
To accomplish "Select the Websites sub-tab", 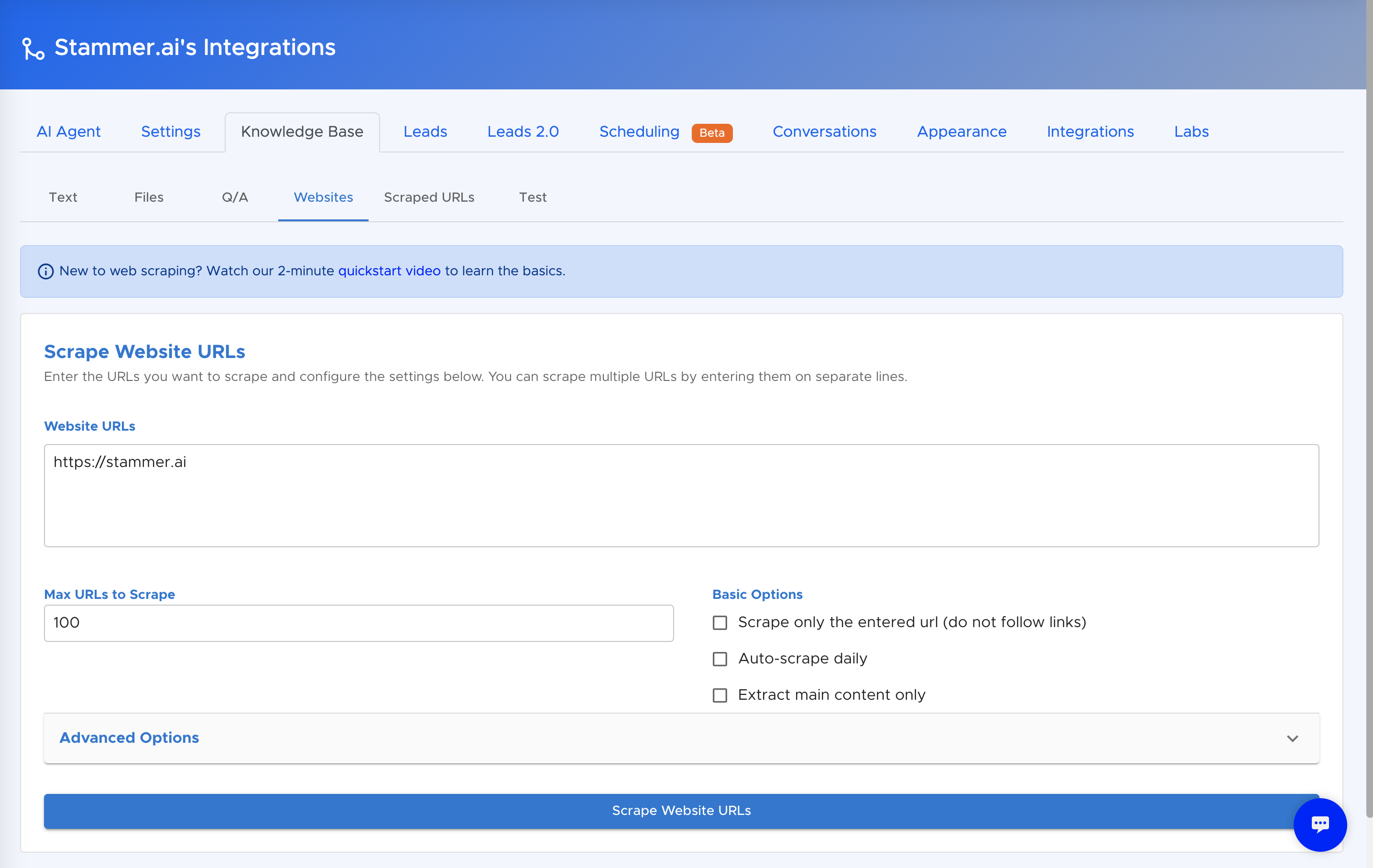I will (x=323, y=197).
